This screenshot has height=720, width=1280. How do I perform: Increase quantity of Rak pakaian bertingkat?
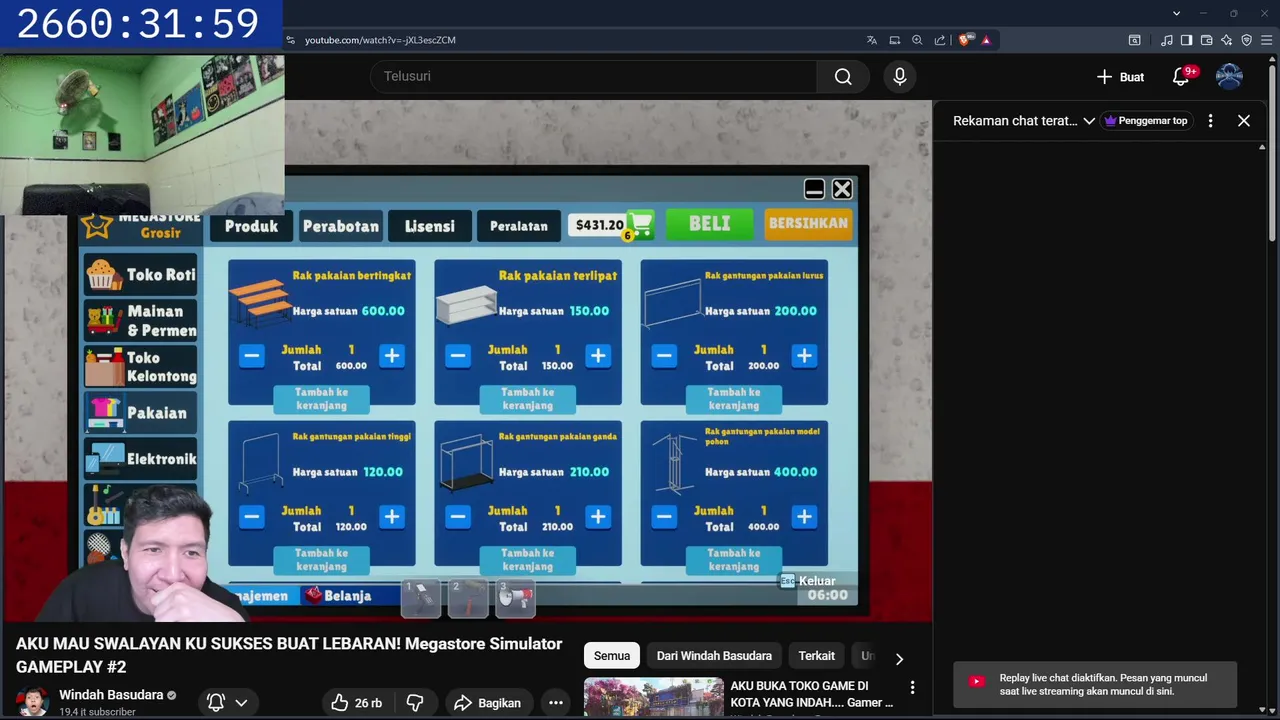tap(392, 356)
